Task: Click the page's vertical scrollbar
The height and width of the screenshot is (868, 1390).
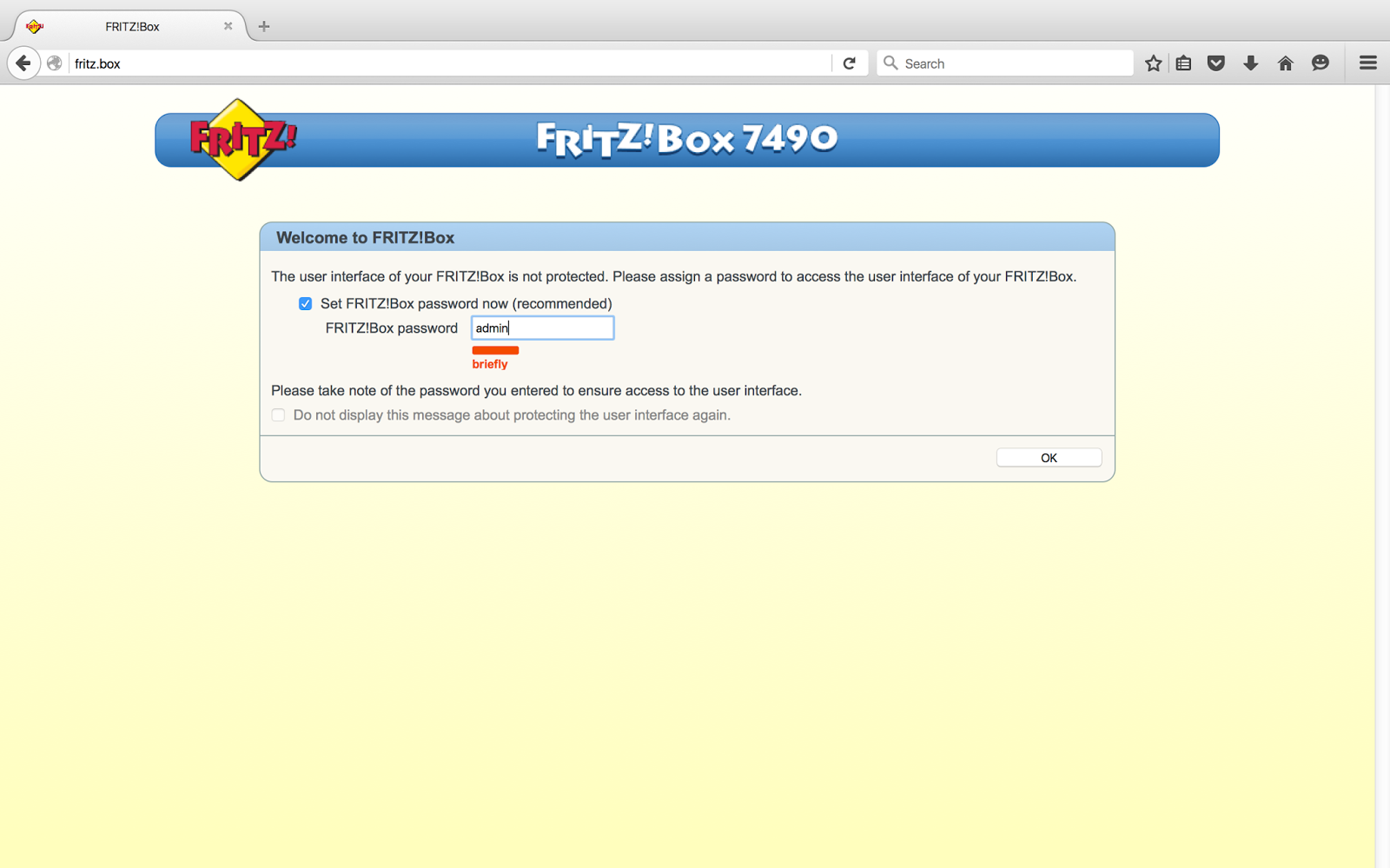Action: (x=1382, y=476)
